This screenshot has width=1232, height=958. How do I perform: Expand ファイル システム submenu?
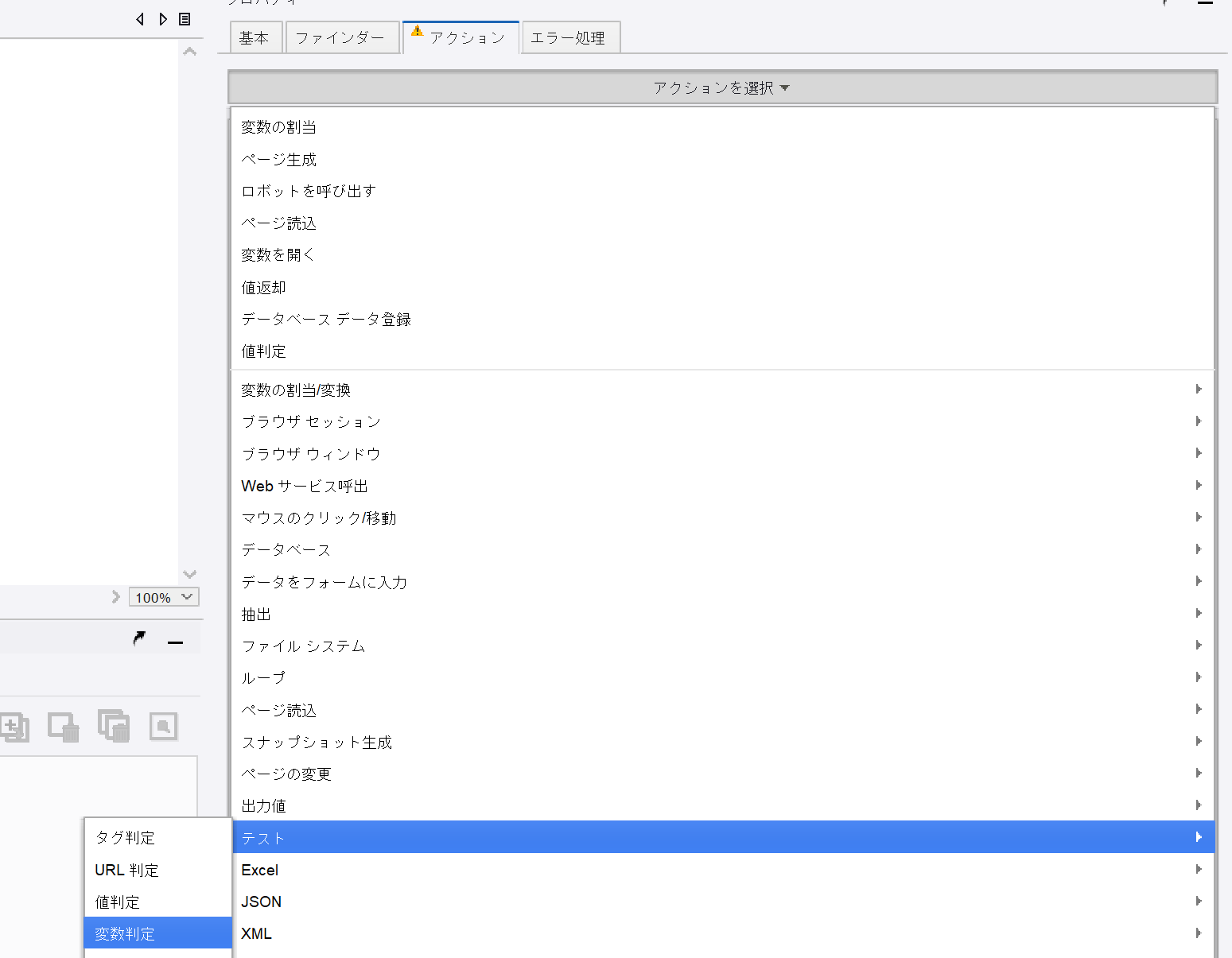(722, 646)
